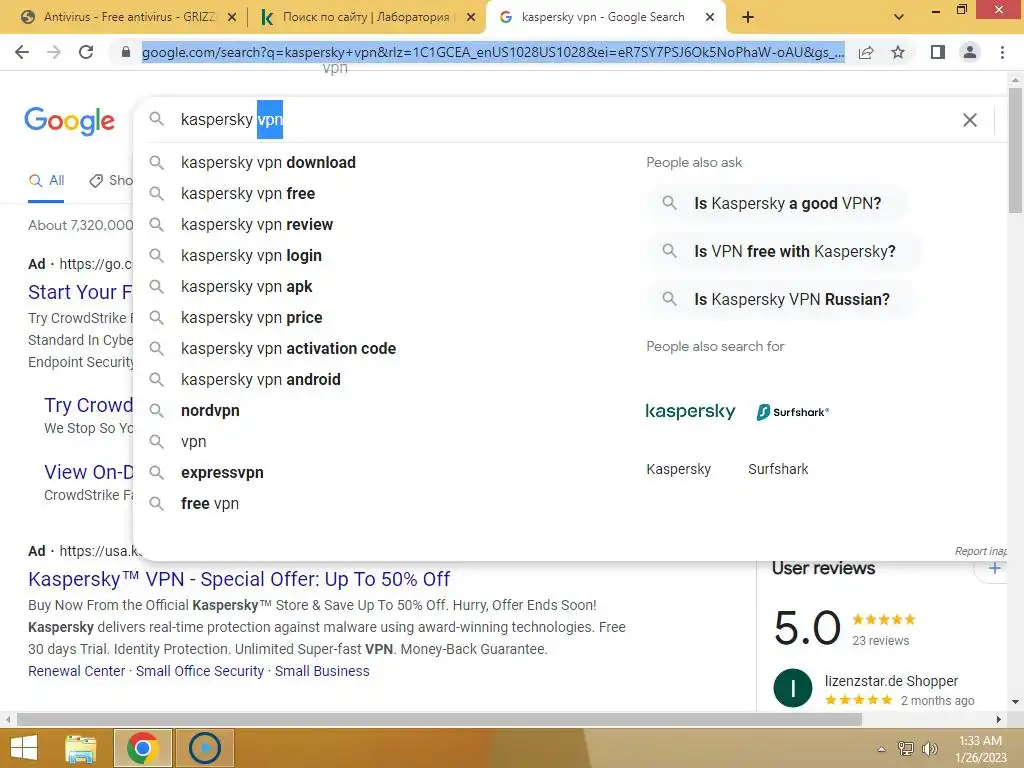Choose suggestion free vpn

click(x=210, y=504)
